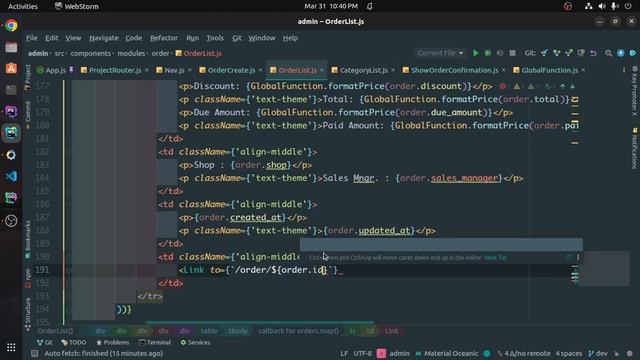Open Search Everywhere magnifier icon

tap(609, 53)
